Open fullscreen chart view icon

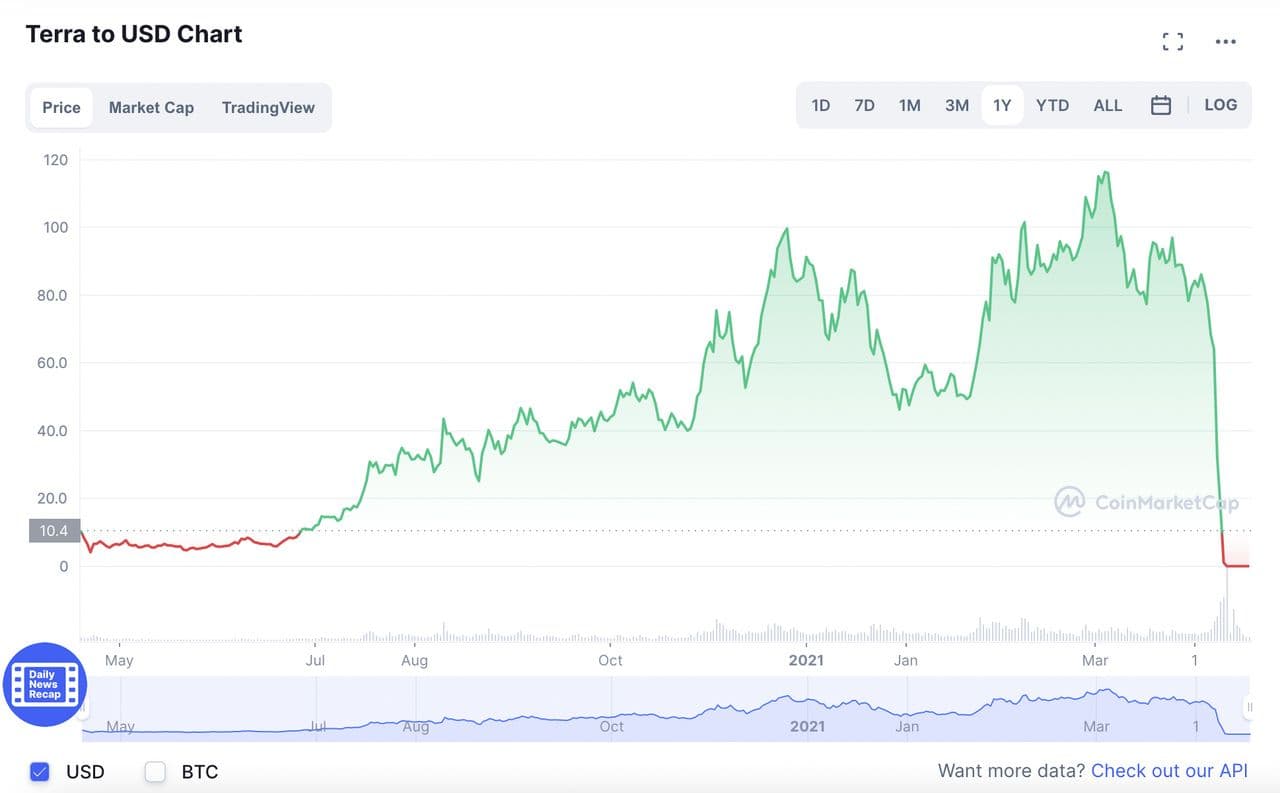(1172, 42)
